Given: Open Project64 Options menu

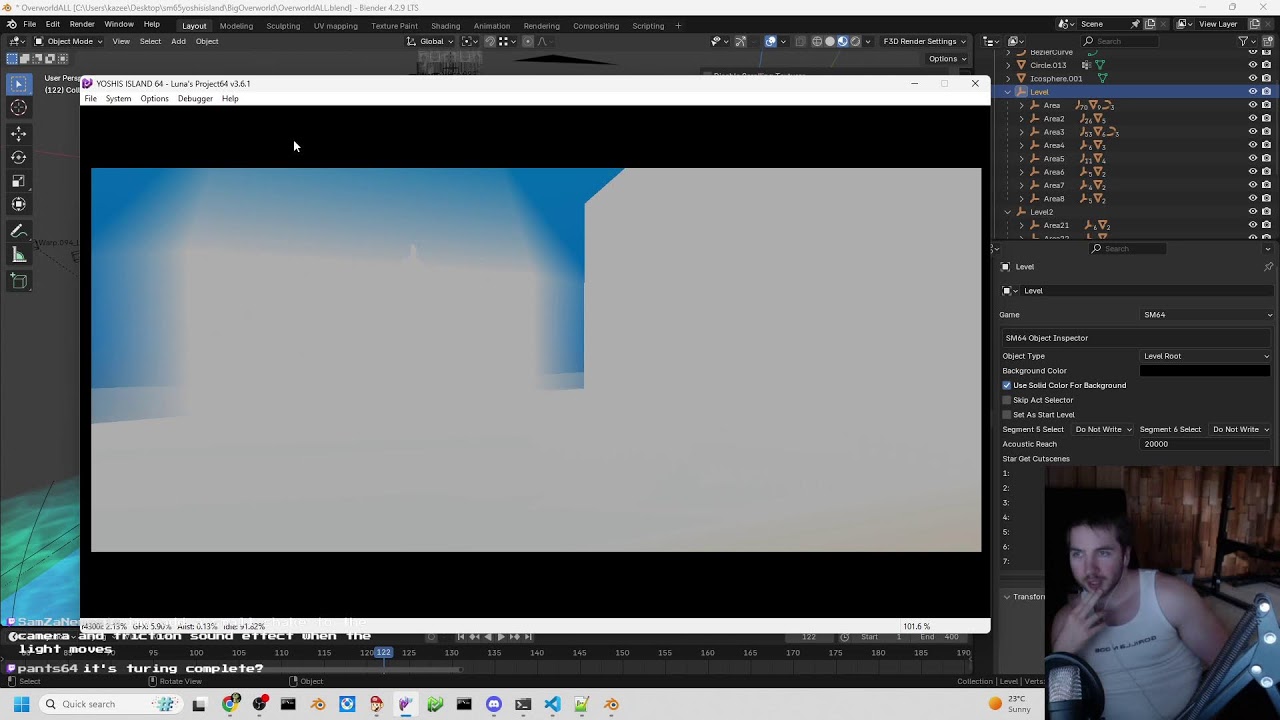Looking at the screenshot, I should [154, 99].
